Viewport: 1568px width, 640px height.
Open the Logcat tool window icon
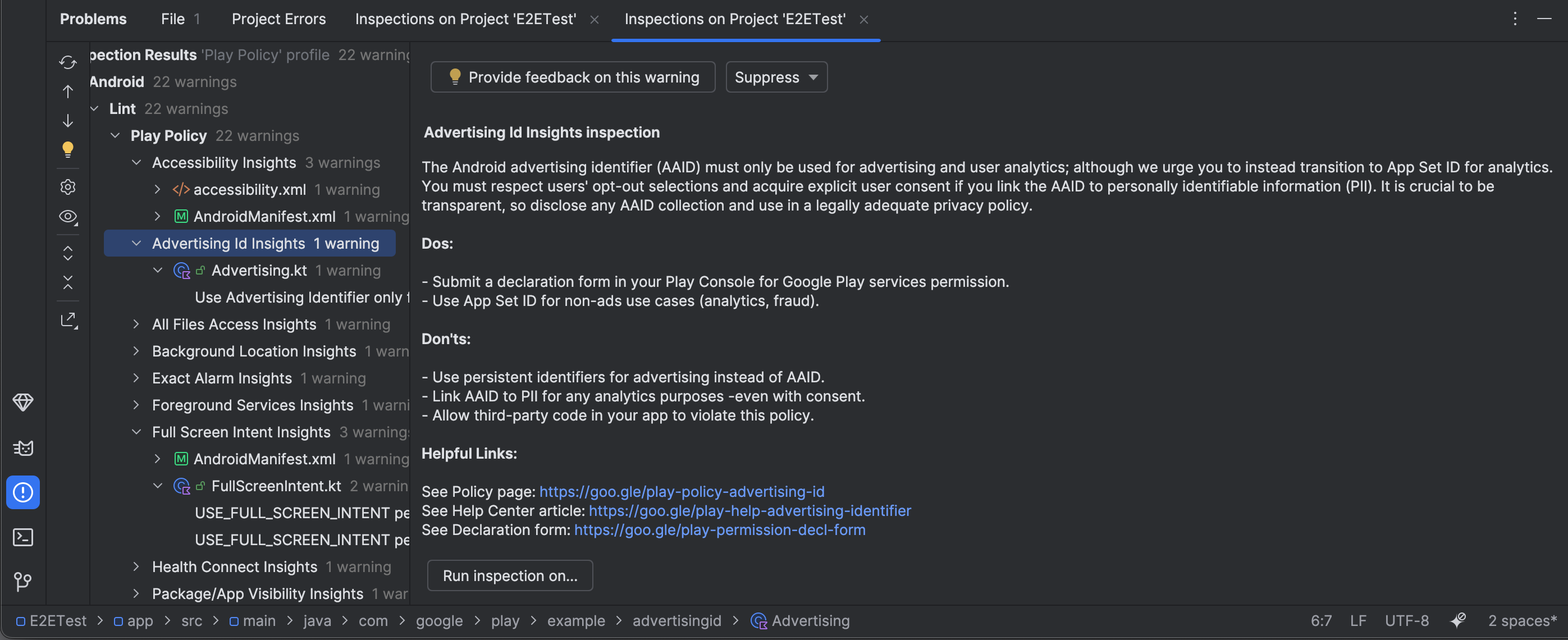(x=23, y=447)
